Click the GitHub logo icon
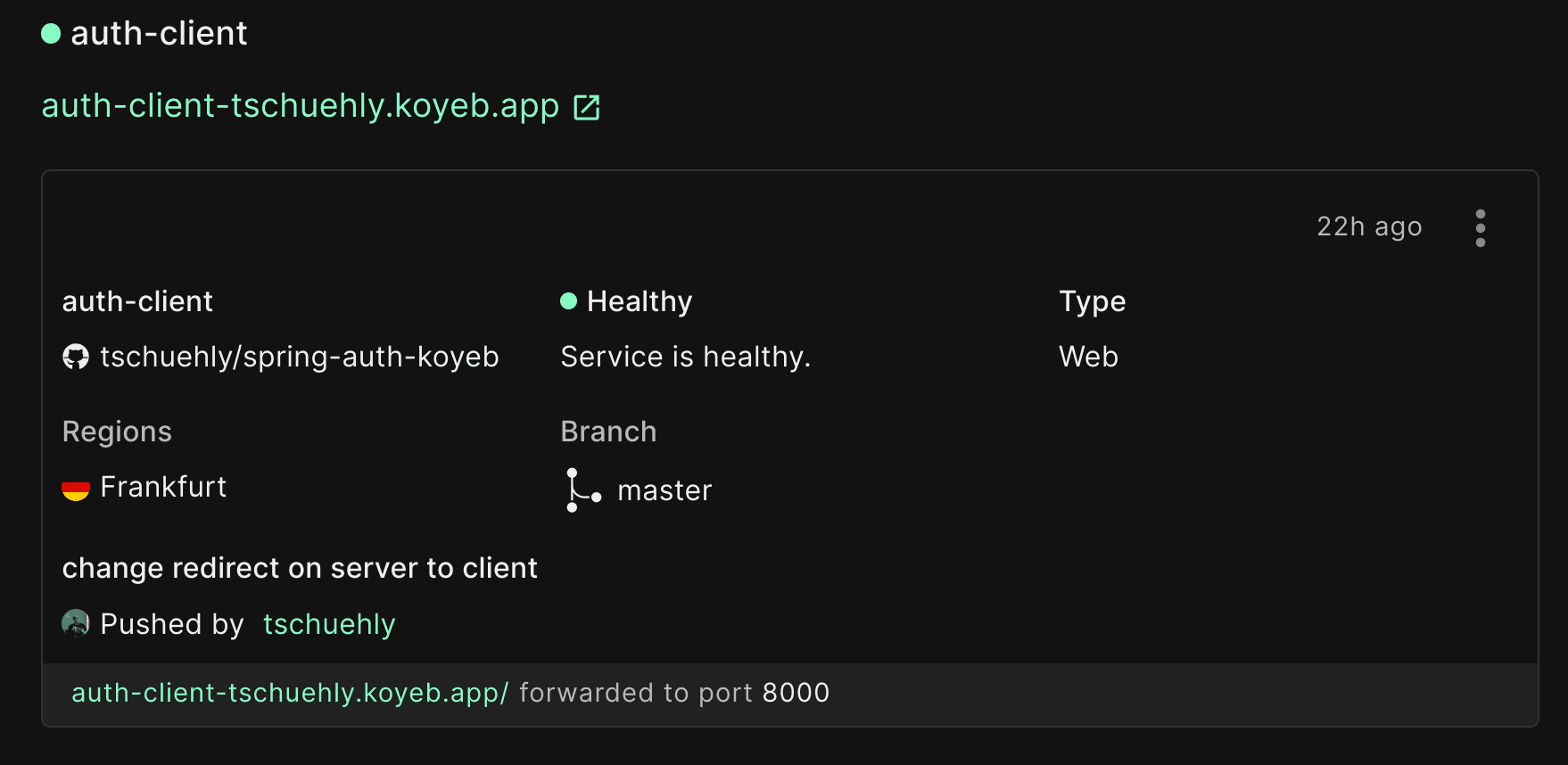 coord(76,358)
